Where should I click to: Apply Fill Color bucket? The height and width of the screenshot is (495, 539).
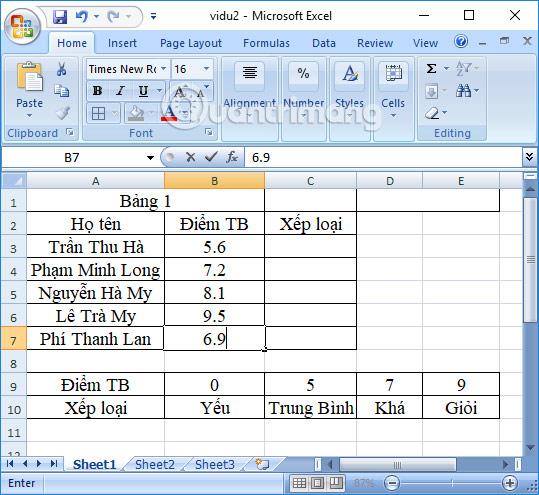(135, 113)
